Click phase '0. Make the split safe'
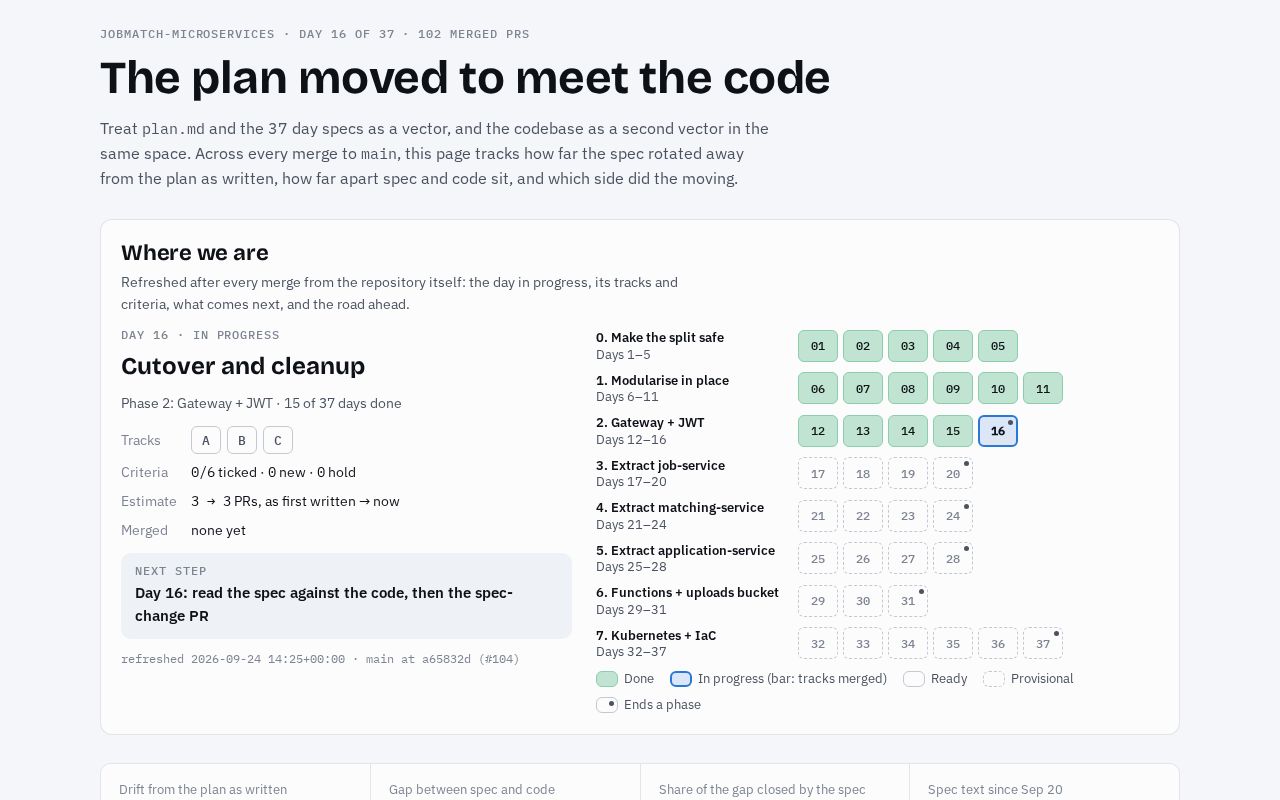Viewport: 1280px width, 800px height. click(660, 338)
